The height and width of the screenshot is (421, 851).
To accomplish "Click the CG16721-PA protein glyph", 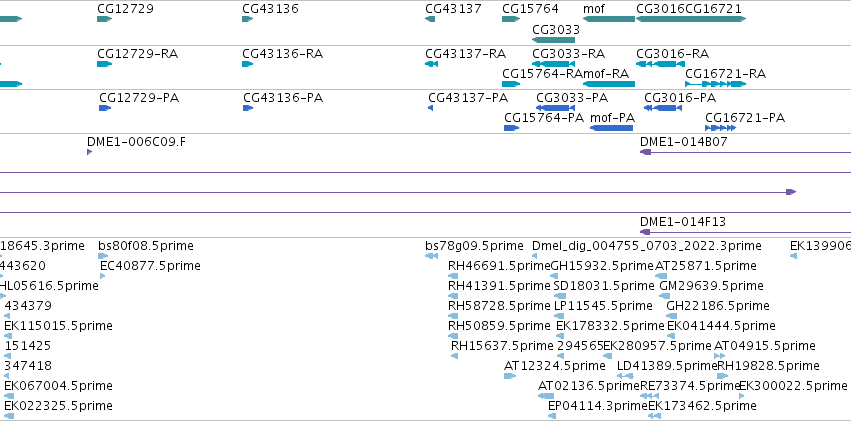I will 721,128.
